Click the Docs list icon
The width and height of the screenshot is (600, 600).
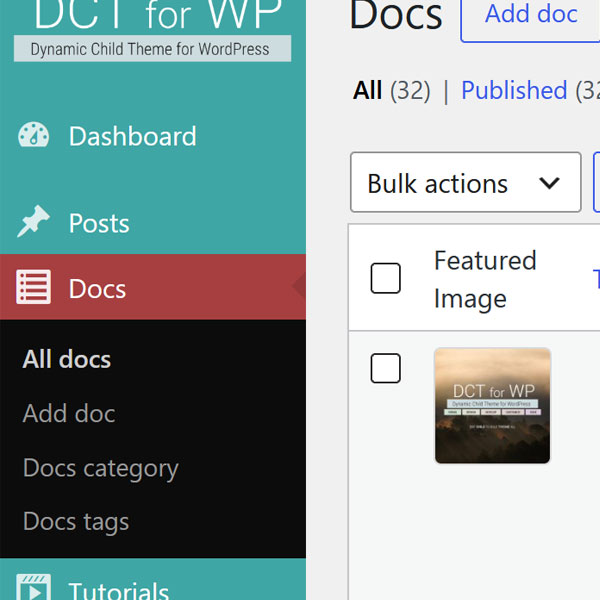pyautogui.click(x=34, y=287)
